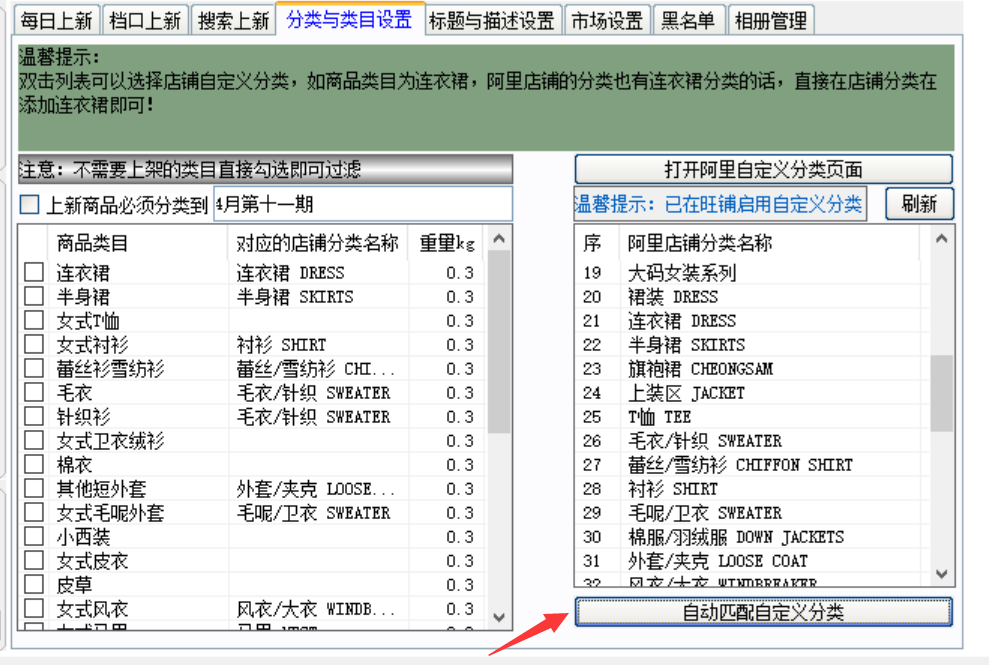Click 自动匹配自定义分类 button
This screenshot has height=665, width=989.
pos(763,612)
